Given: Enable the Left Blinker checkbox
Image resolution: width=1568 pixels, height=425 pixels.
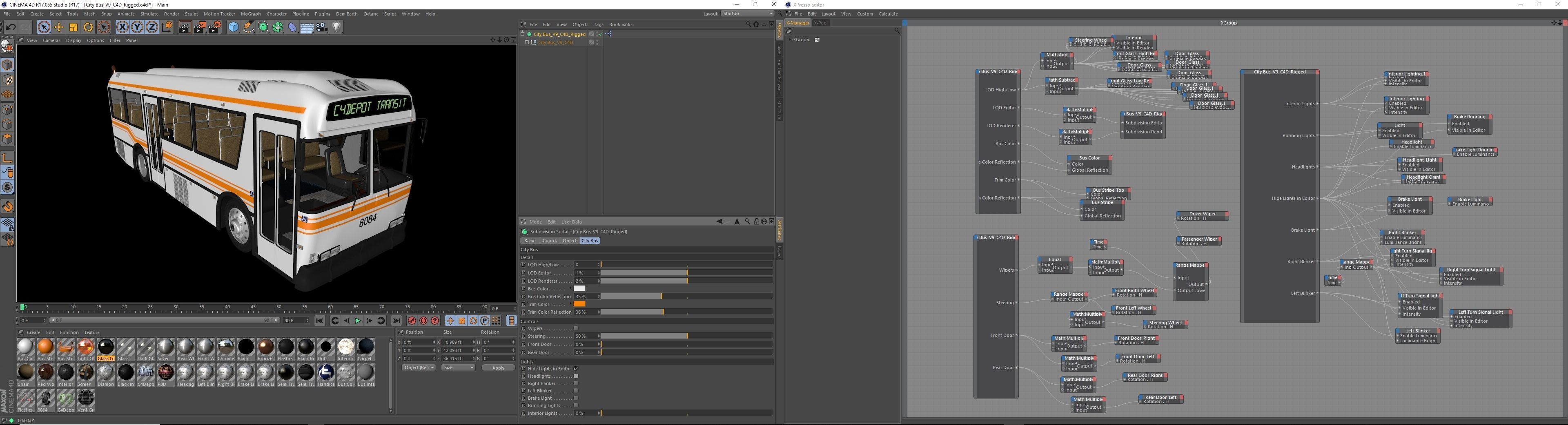Looking at the screenshot, I should pyautogui.click(x=576, y=391).
